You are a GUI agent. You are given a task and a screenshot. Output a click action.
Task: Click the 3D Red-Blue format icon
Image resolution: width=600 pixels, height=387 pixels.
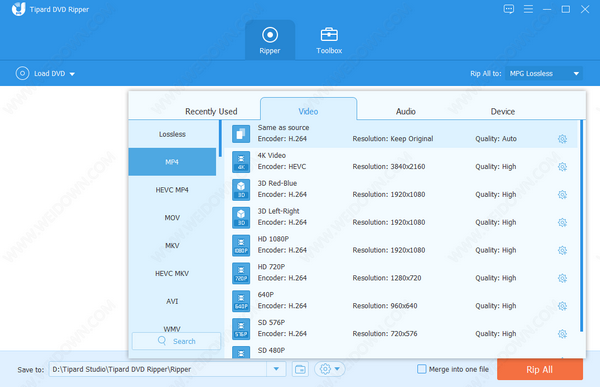click(x=241, y=189)
